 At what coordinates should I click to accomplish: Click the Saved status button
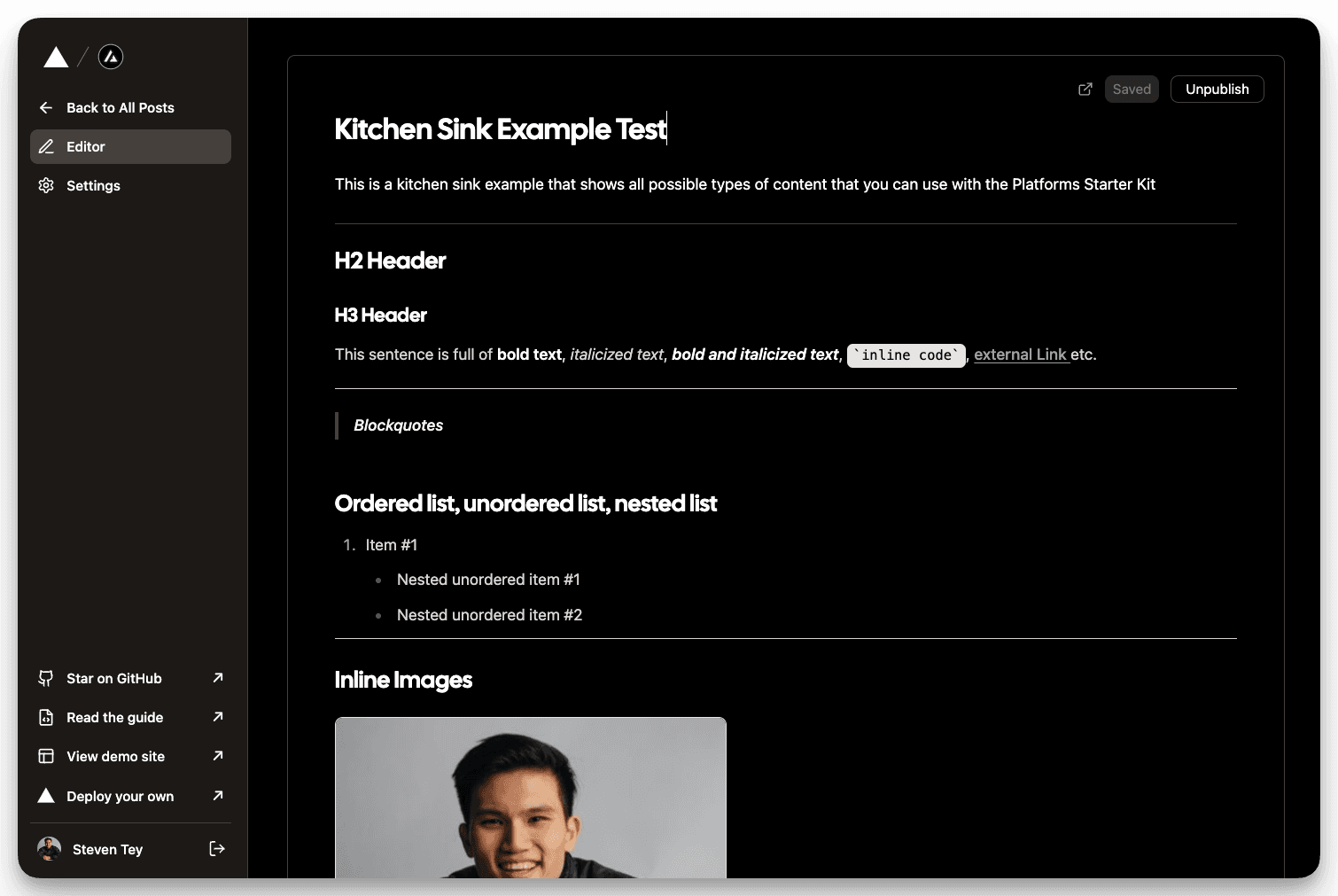(1132, 90)
